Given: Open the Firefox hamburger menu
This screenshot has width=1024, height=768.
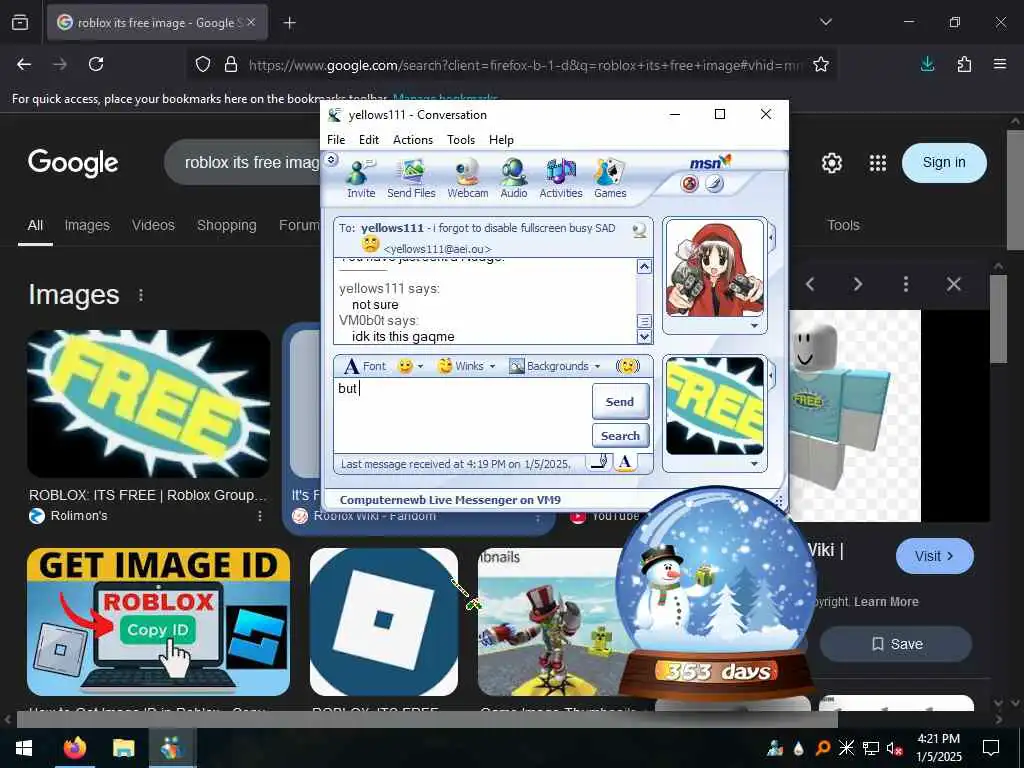Looking at the screenshot, I should click(1000, 64).
